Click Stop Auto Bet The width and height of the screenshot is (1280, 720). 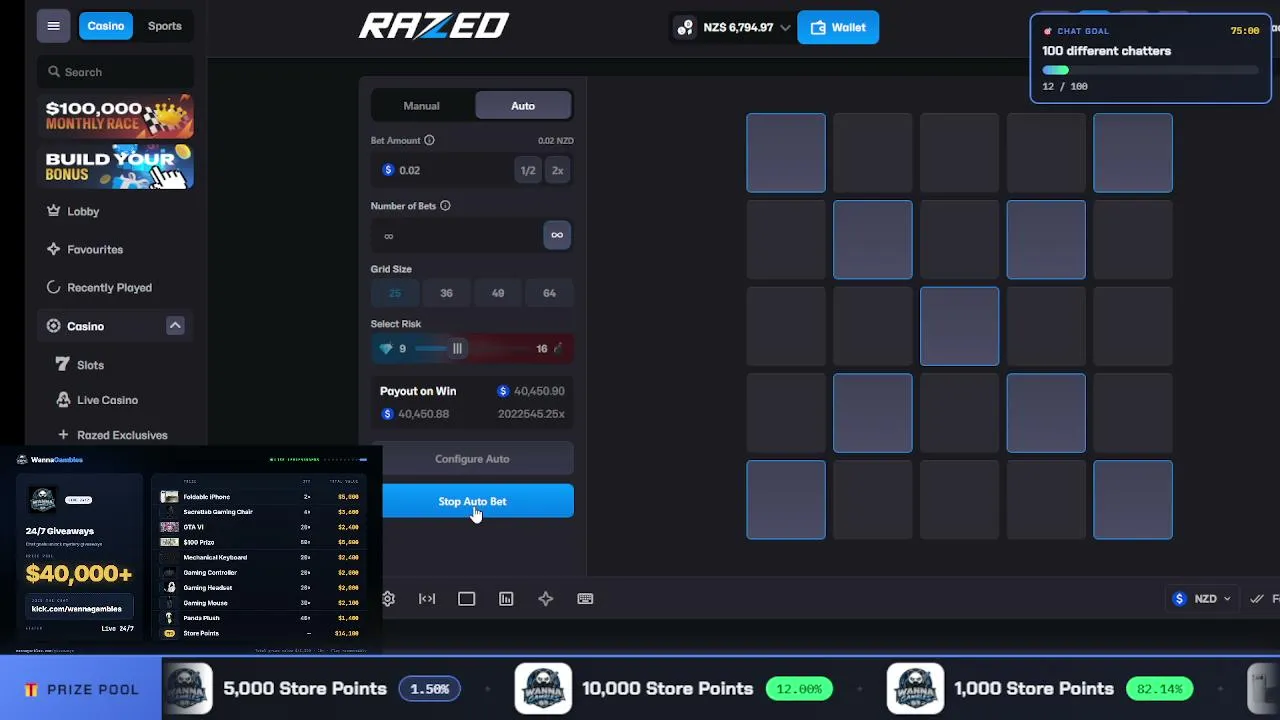(x=478, y=502)
